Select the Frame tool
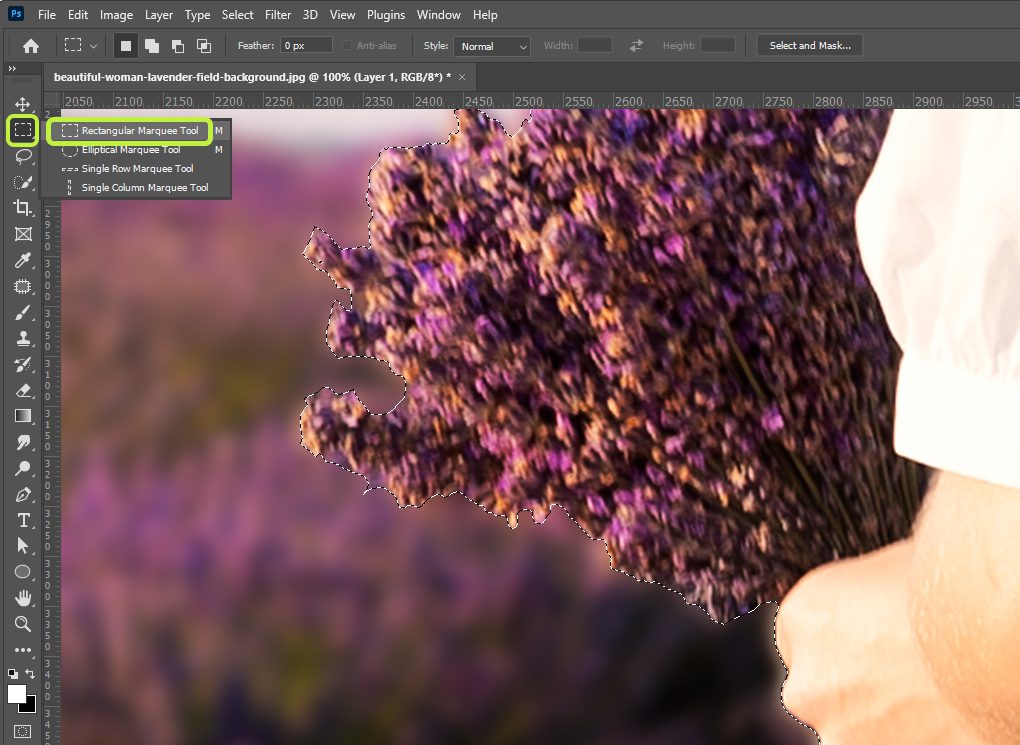Image resolution: width=1020 pixels, height=745 pixels. tap(23, 234)
